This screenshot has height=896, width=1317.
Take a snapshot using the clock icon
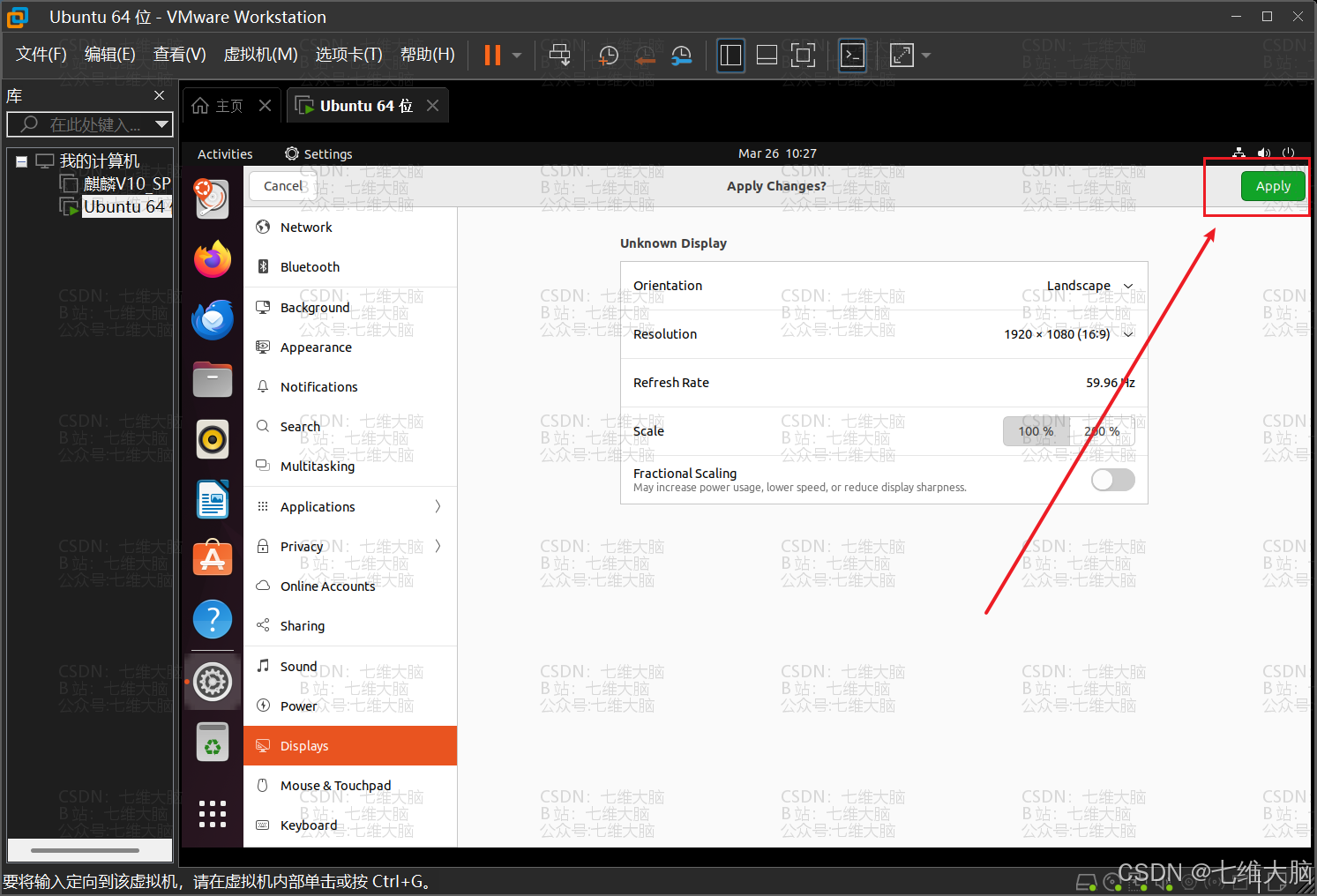click(x=609, y=56)
